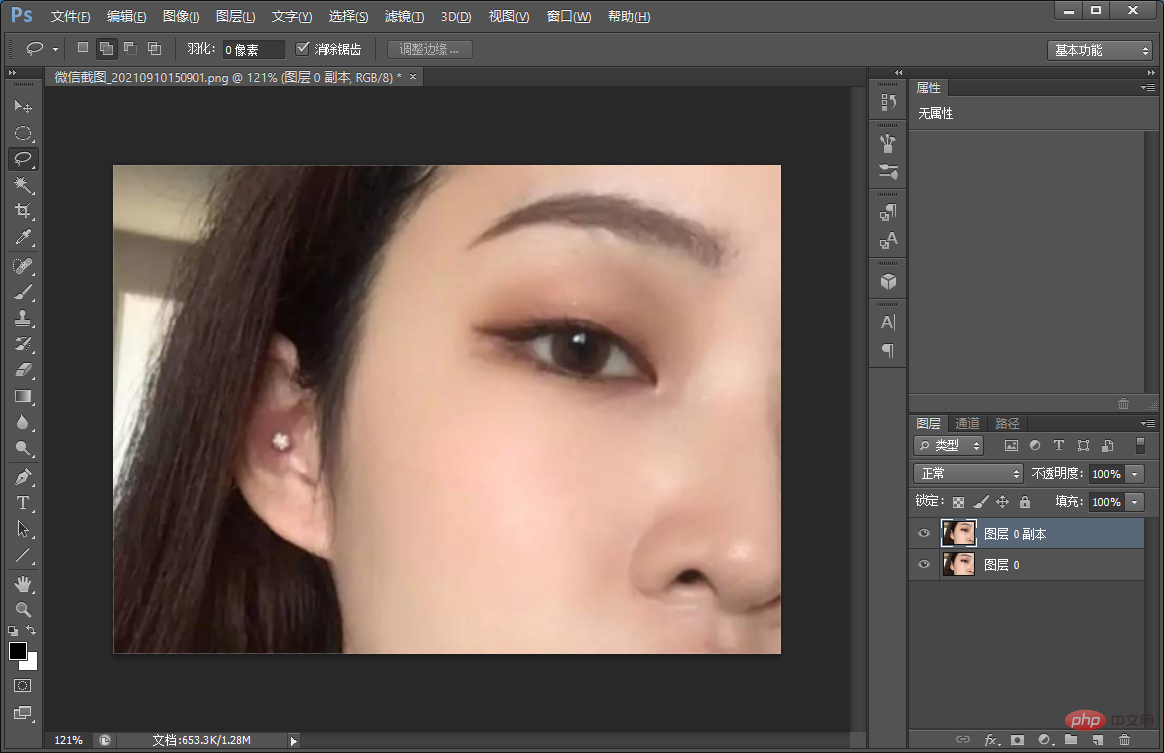Select the Healing Brush tool
1164x753 pixels.
tap(23, 265)
